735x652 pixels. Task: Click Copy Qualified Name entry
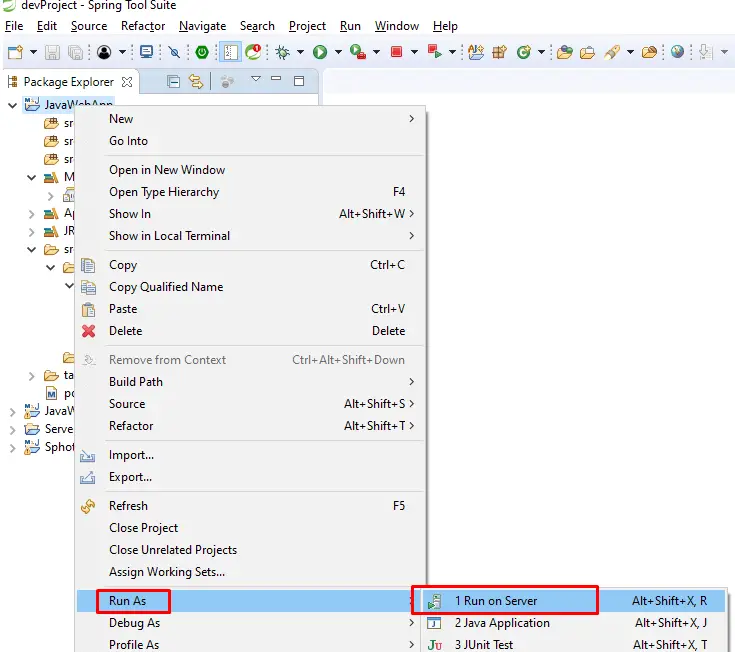click(x=251, y=287)
